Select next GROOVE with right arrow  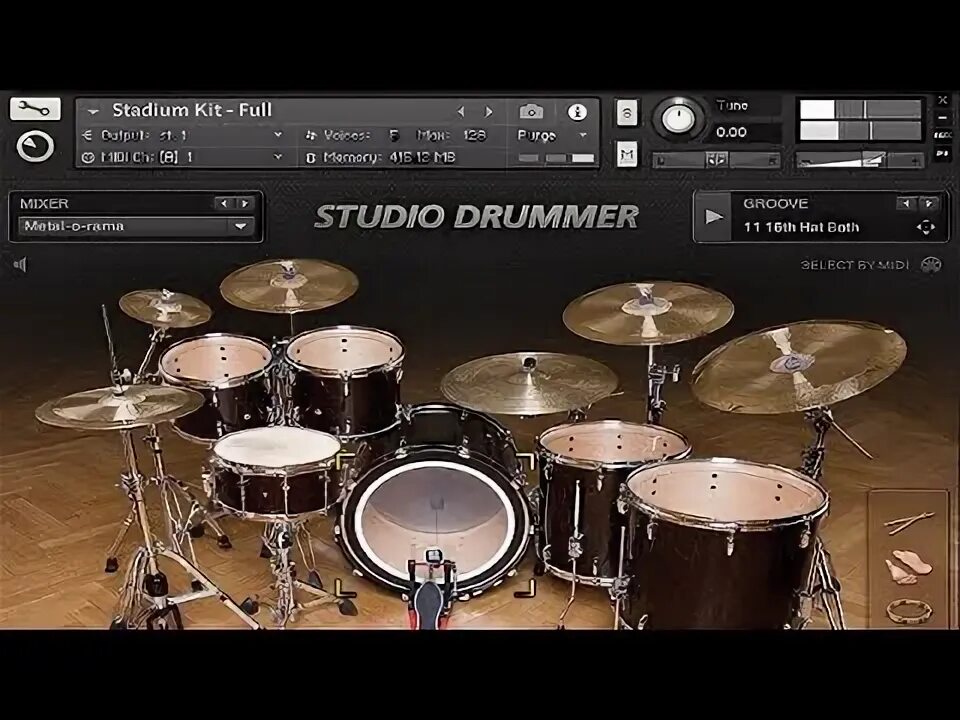(x=928, y=203)
